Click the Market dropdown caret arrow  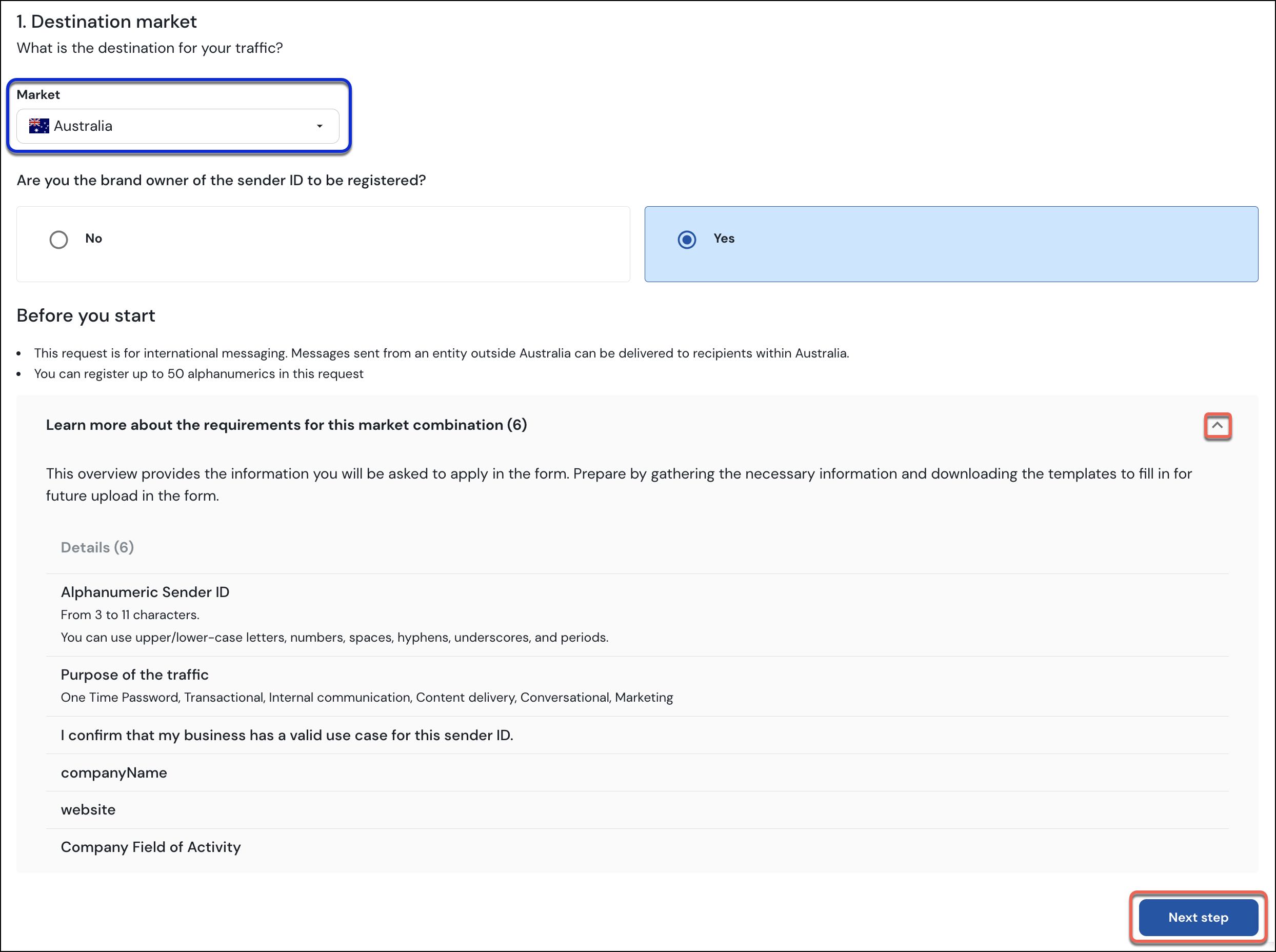point(319,126)
